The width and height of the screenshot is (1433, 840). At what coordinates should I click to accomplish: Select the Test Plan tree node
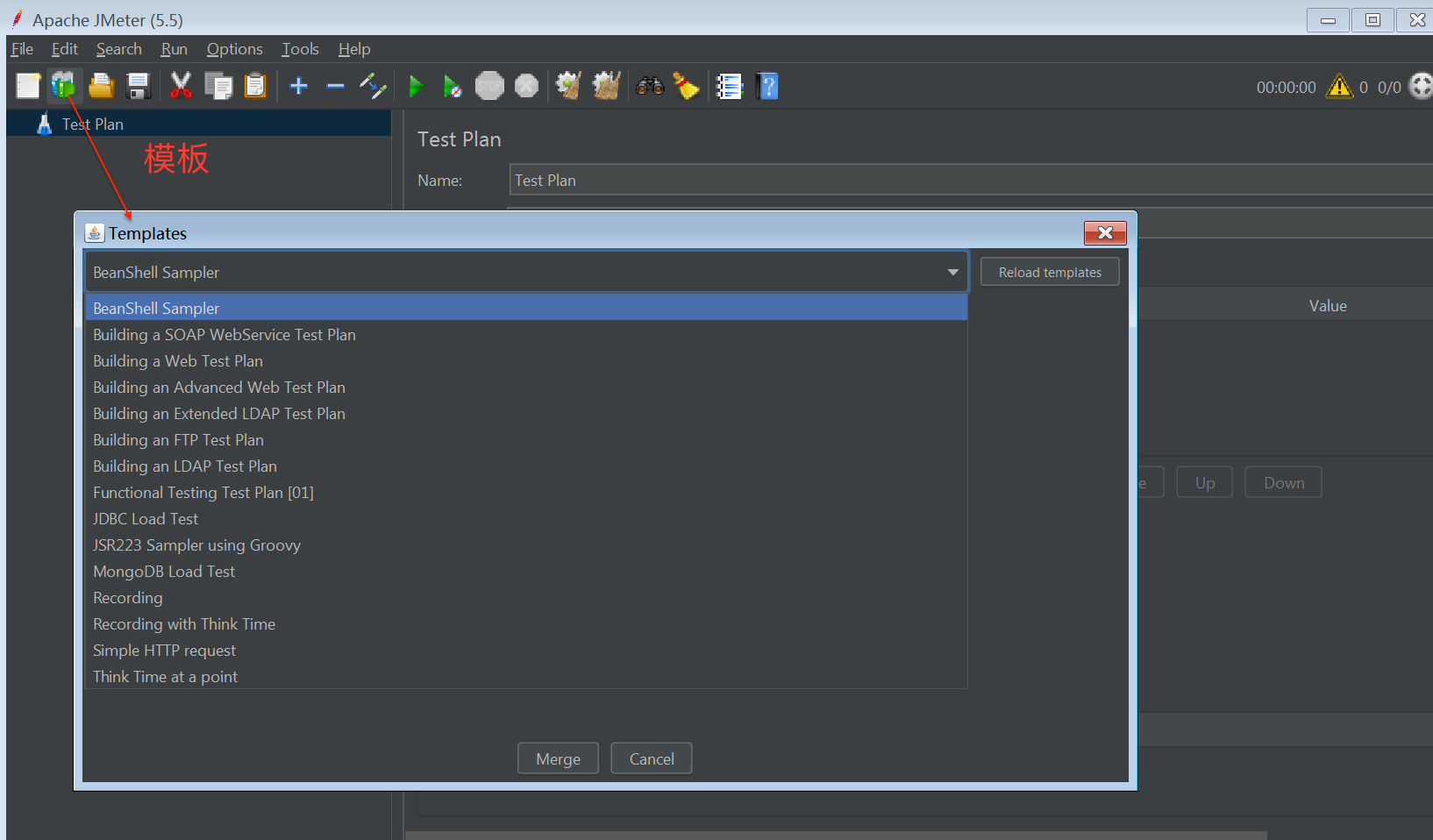[x=92, y=125]
